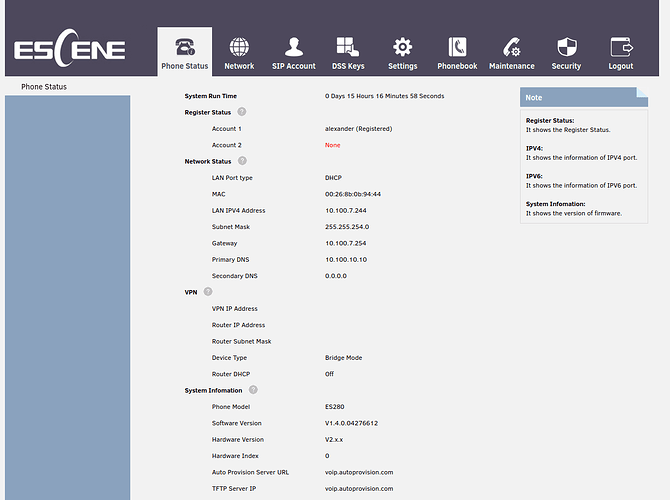670x500 pixels.
Task: Open the Phone Status telephone icon
Action: tap(185, 47)
